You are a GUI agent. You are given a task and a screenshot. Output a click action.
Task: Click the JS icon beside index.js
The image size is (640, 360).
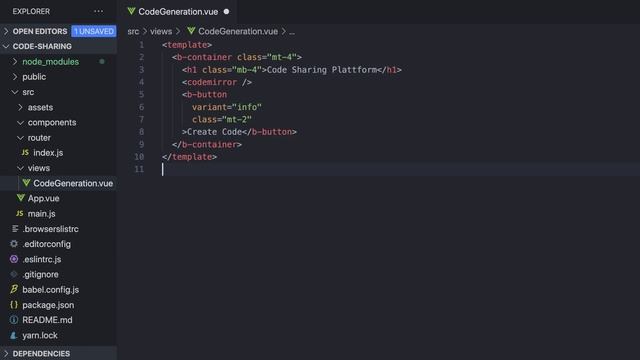coord(25,152)
